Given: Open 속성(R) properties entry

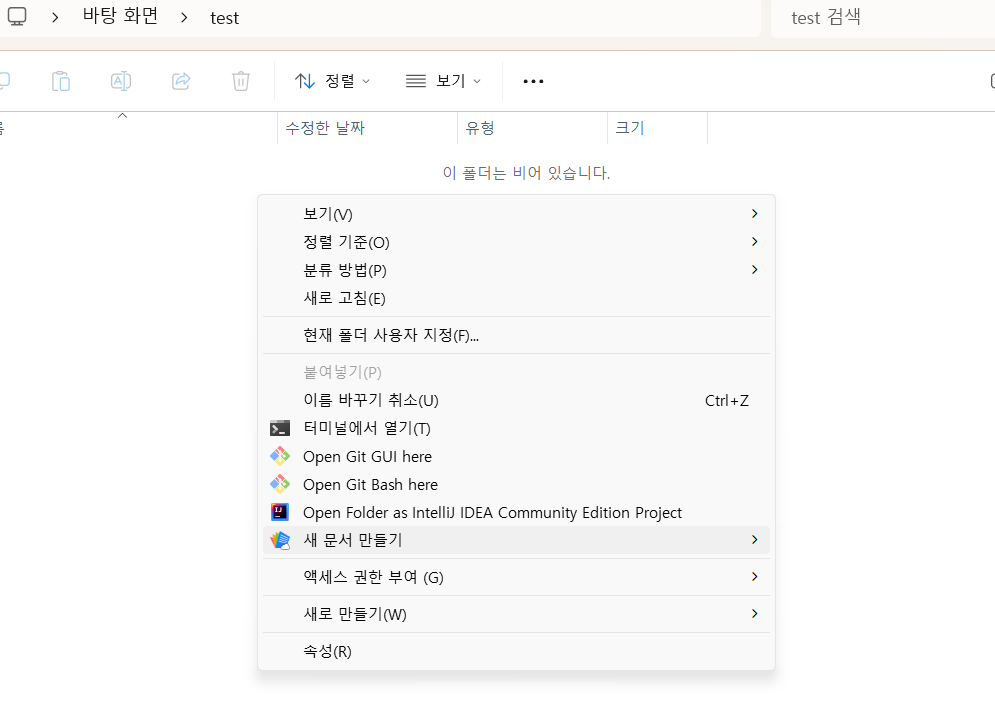Looking at the screenshot, I should pyautogui.click(x=516, y=651).
